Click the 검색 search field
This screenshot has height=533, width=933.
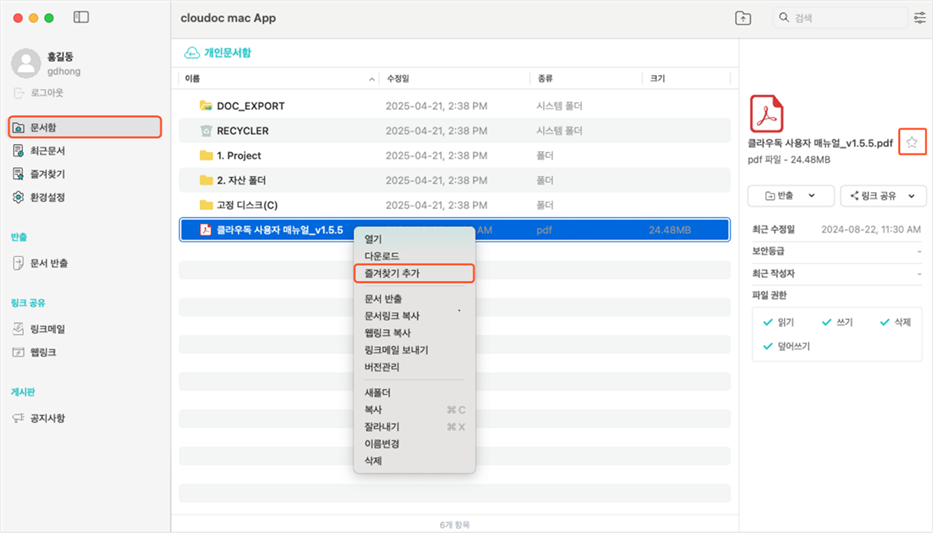[x=845, y=18]
